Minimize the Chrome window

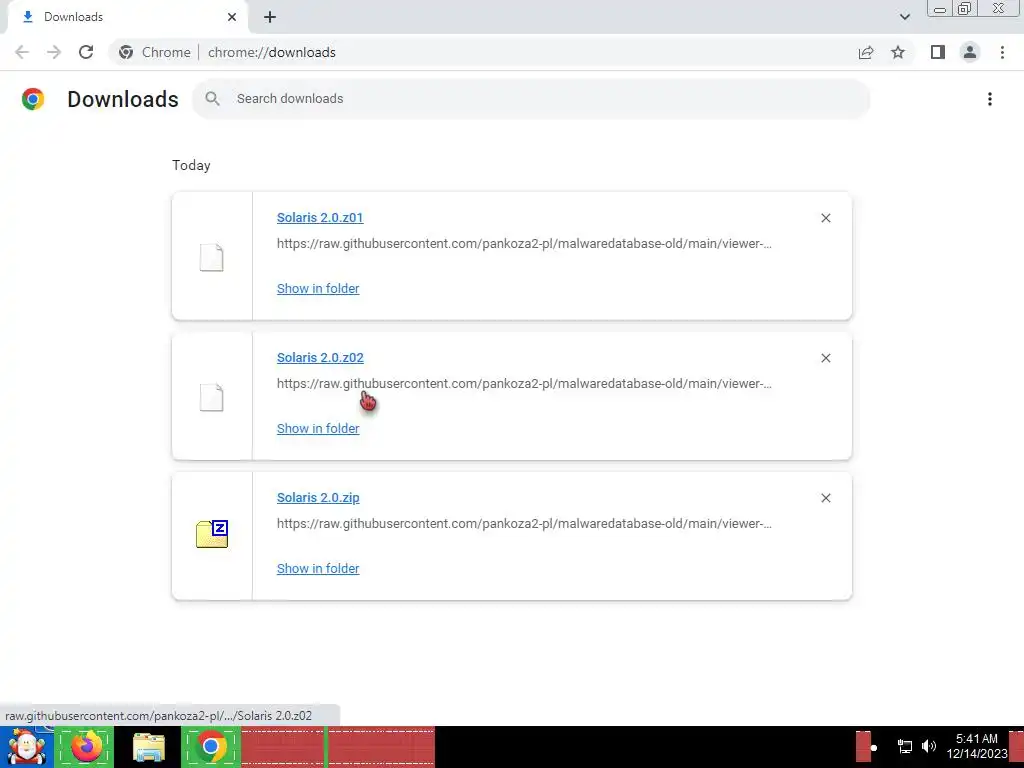point(940,9)
